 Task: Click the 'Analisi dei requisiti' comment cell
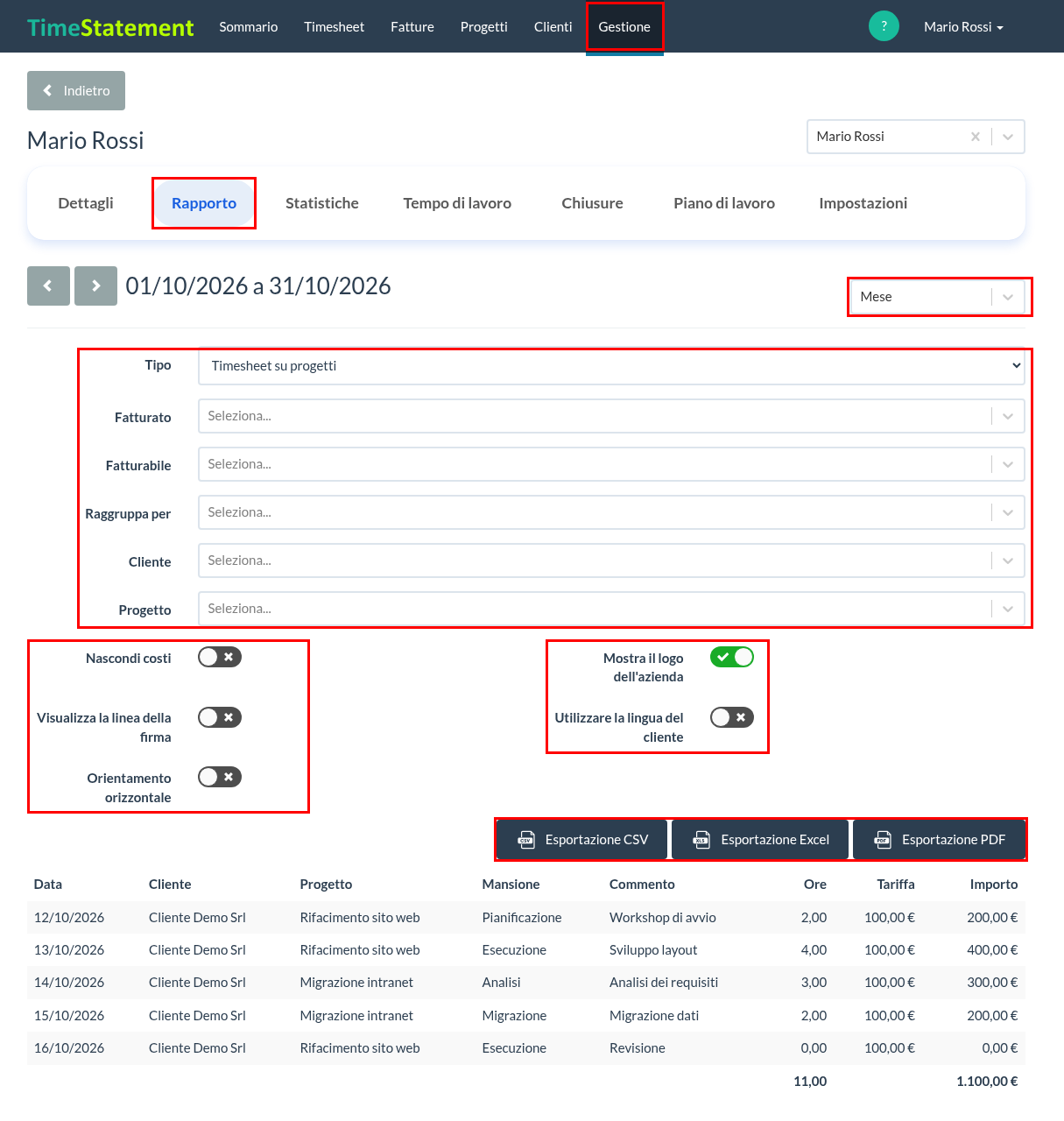[664, 983]
